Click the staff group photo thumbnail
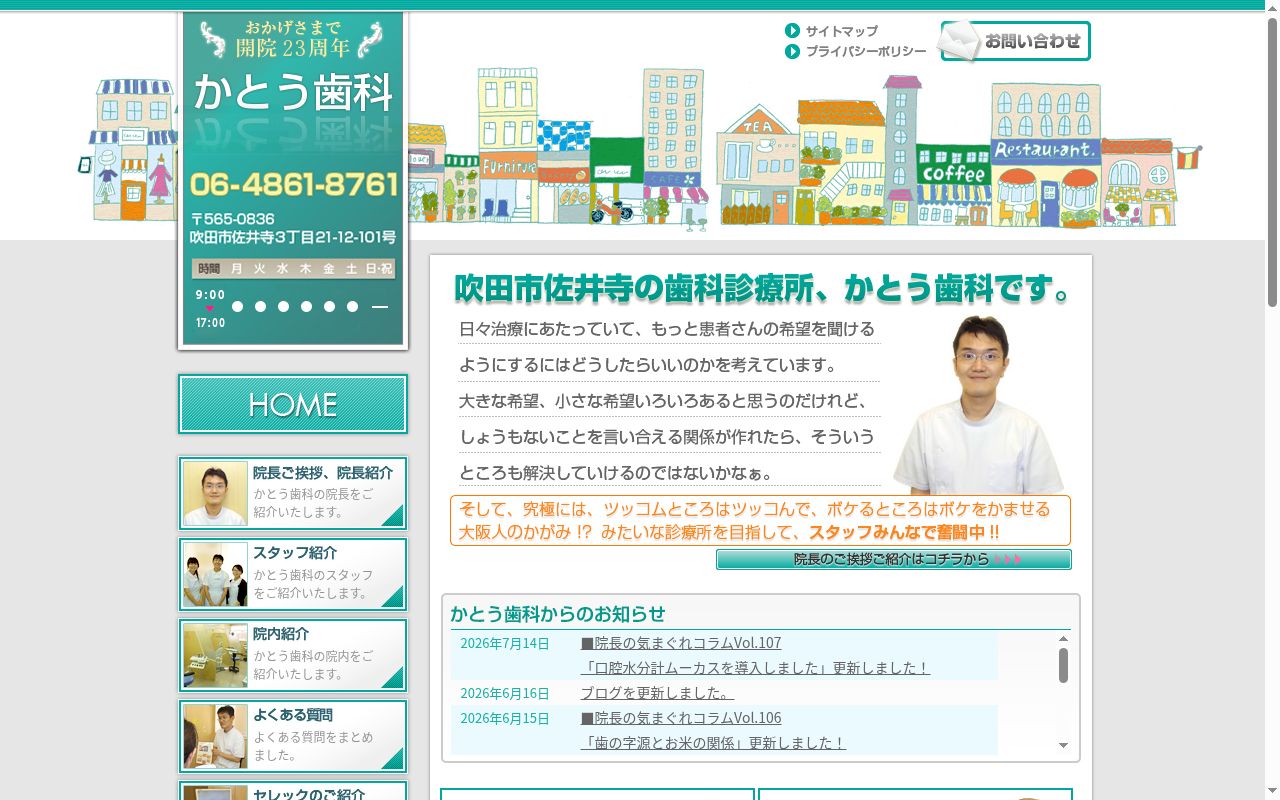 pos(215,574)
